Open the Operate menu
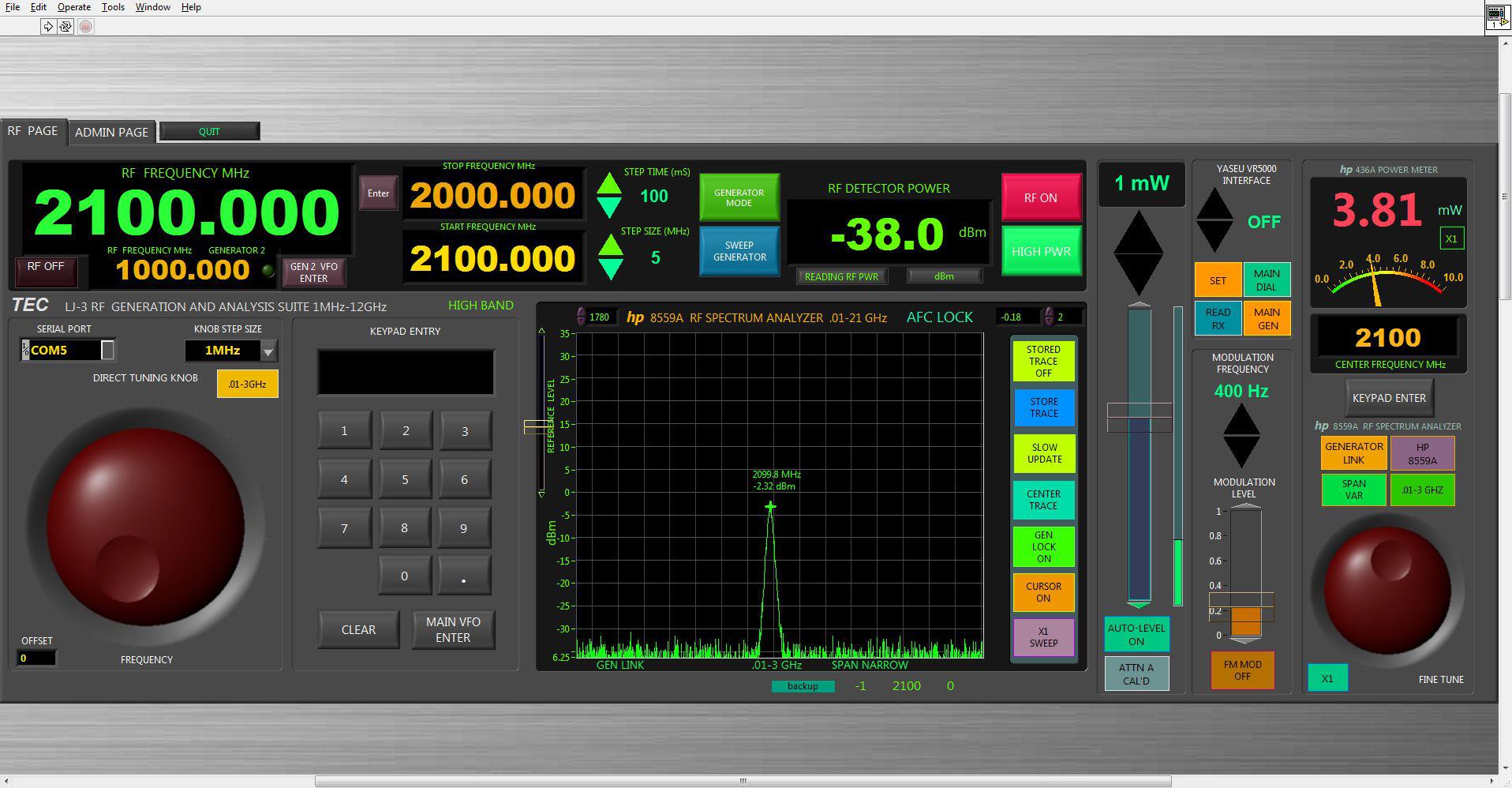The height and width of the screenshot is (788, 1512). [x=74, y=7]
